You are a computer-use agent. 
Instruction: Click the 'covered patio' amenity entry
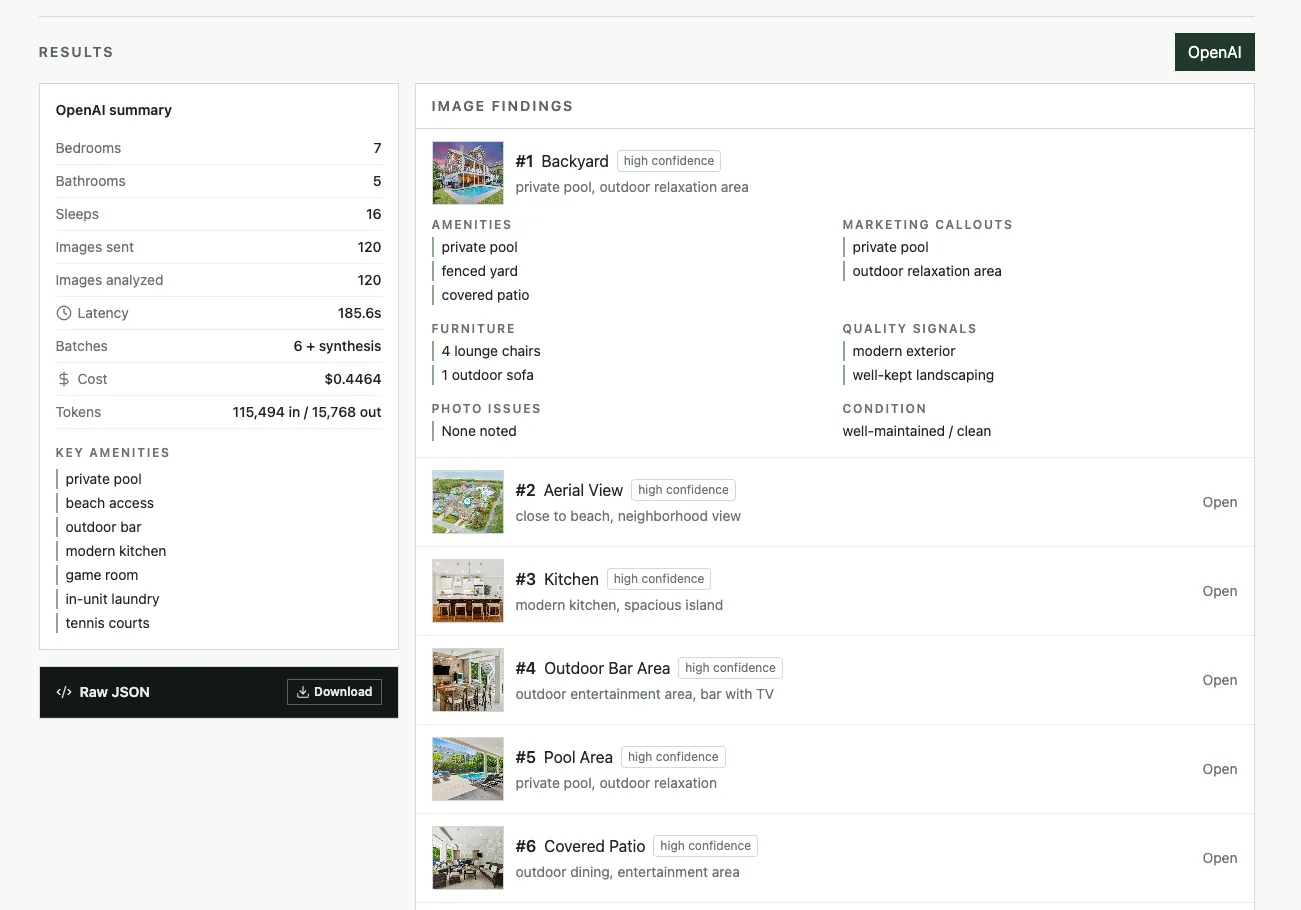click(x=485, y=295)
